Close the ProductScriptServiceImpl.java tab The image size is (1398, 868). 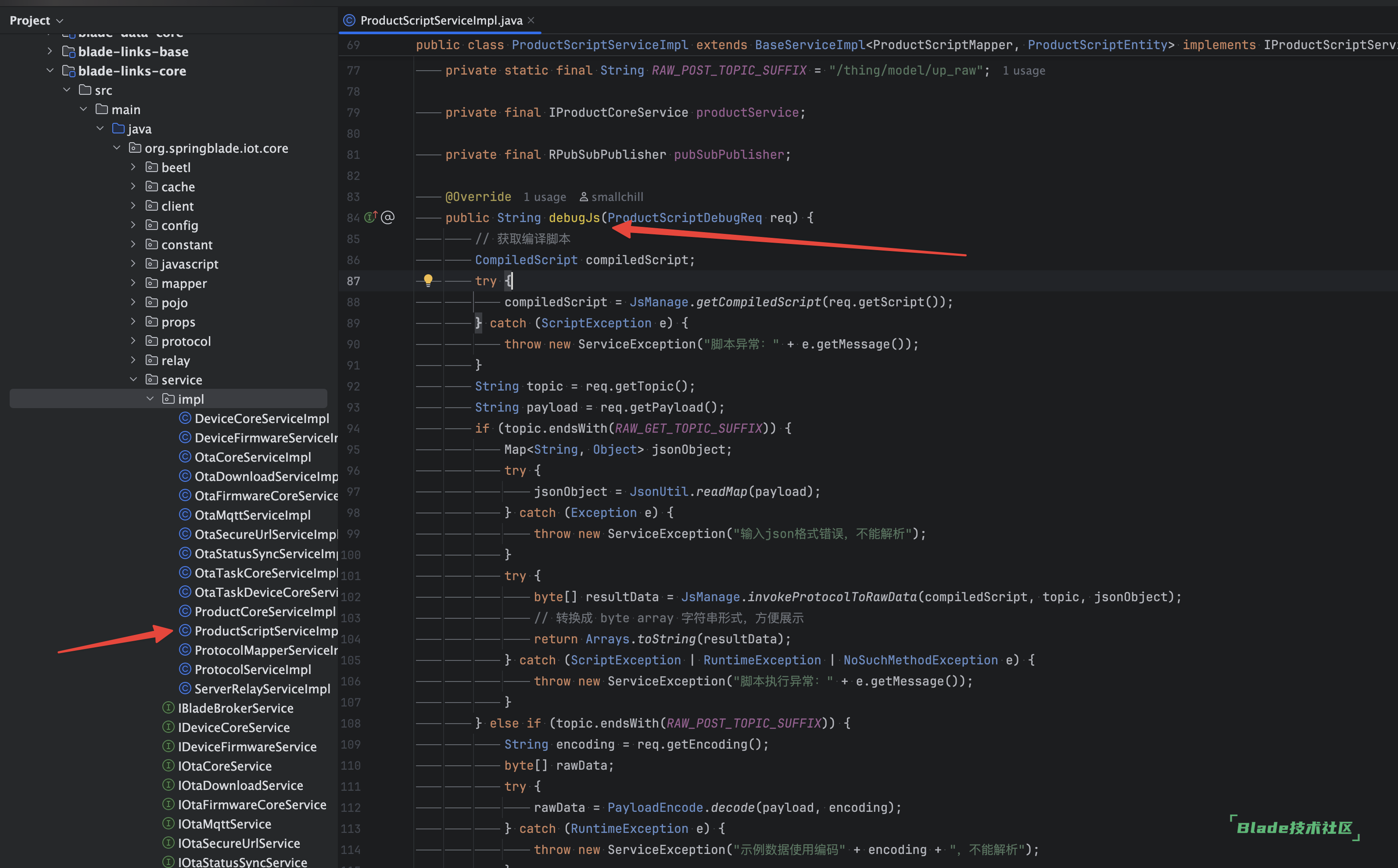click(x=531, y=21)
